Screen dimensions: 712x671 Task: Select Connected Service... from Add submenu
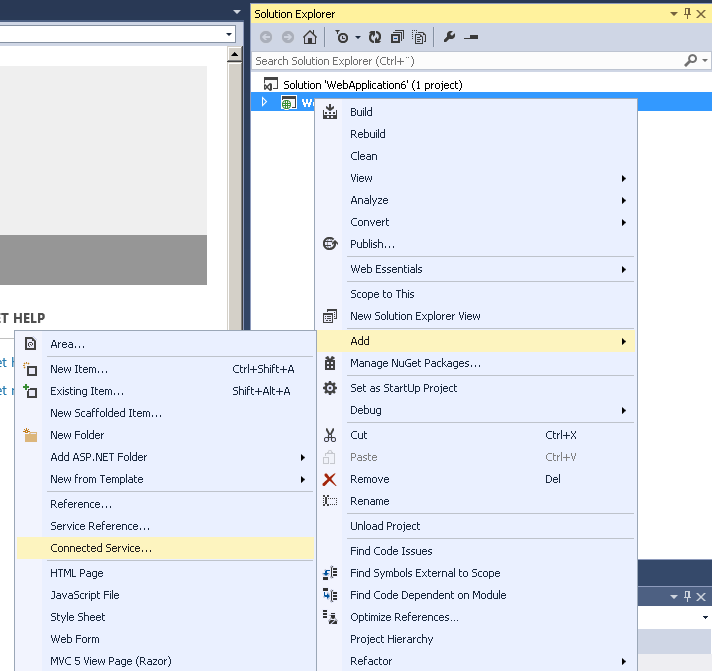point(101,548)
